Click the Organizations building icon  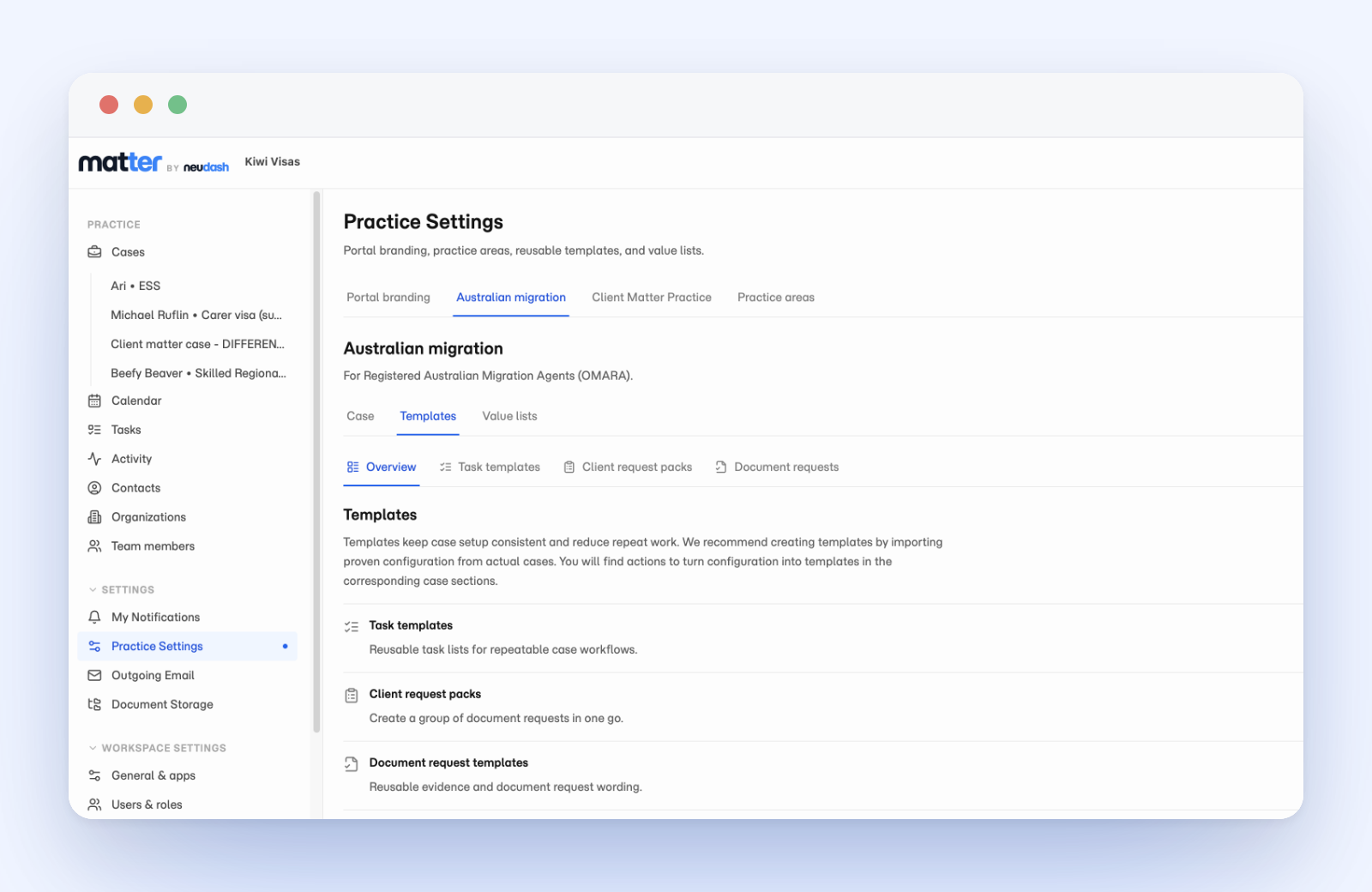tap(94, 517)
